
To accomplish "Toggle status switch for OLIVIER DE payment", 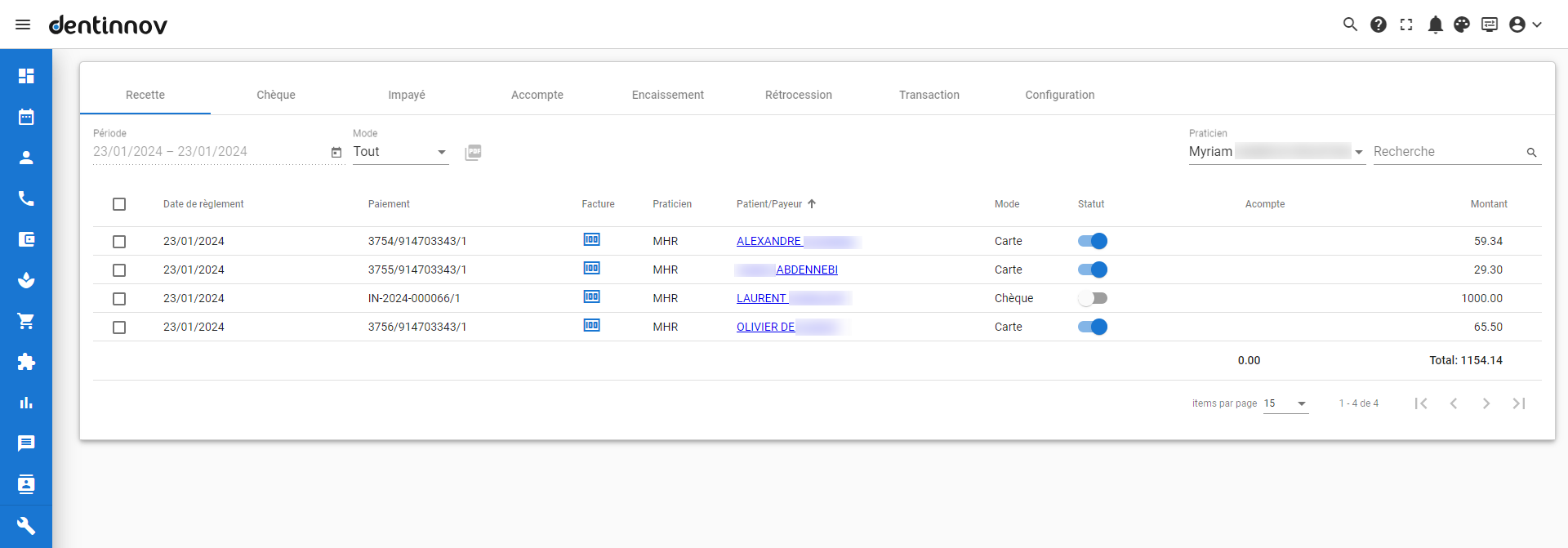I will 1093,327.
